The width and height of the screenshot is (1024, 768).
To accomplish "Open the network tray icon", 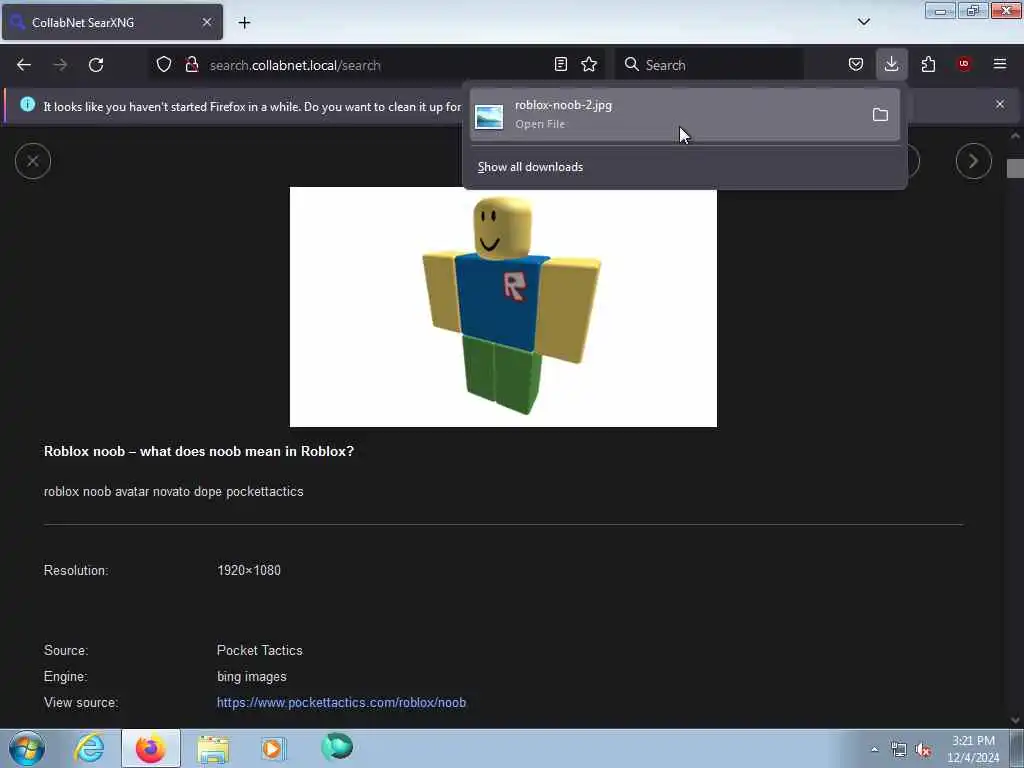I will tap(899, 750).
